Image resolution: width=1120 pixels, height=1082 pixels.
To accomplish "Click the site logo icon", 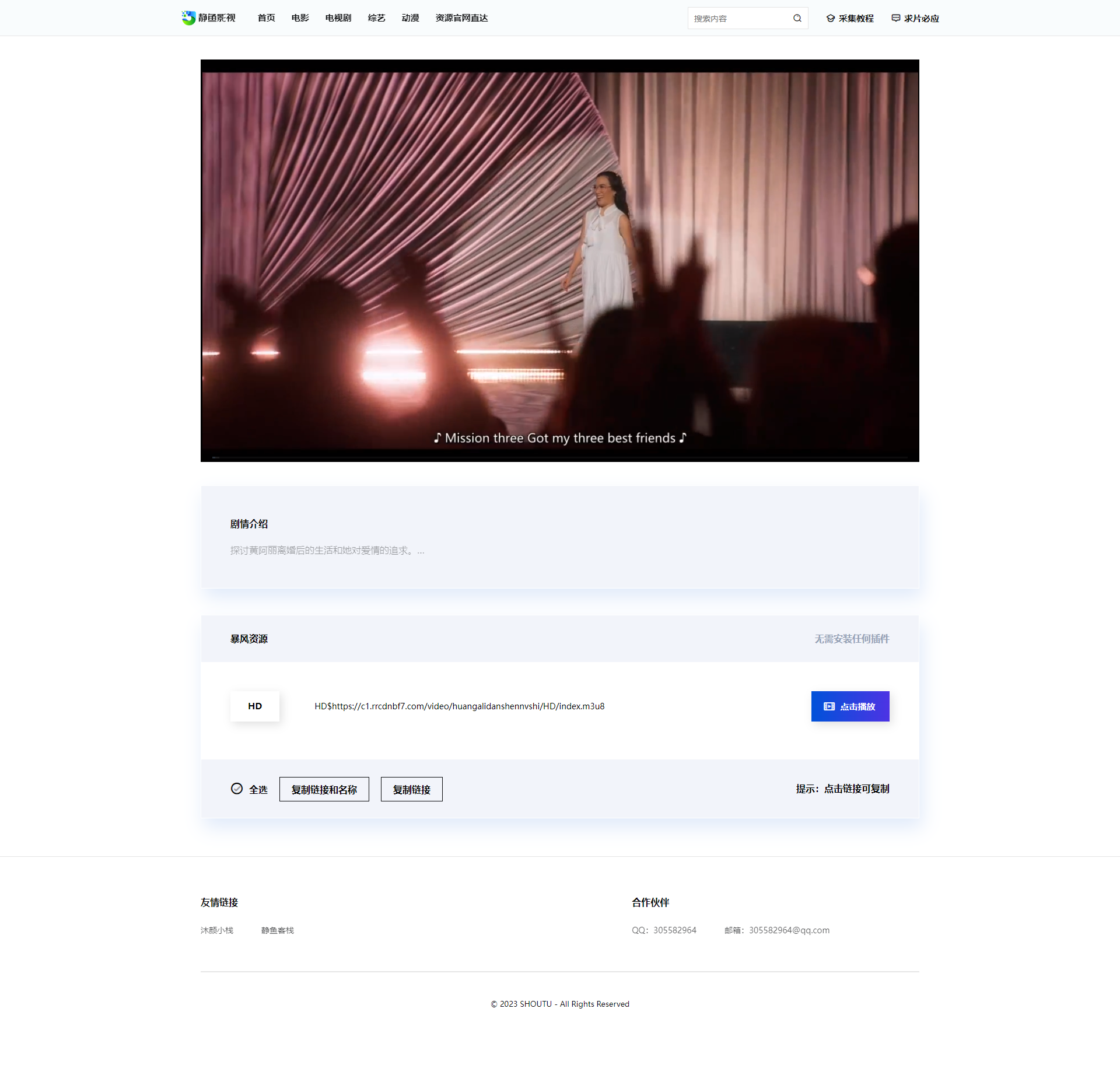I will (x=188, y=18).
